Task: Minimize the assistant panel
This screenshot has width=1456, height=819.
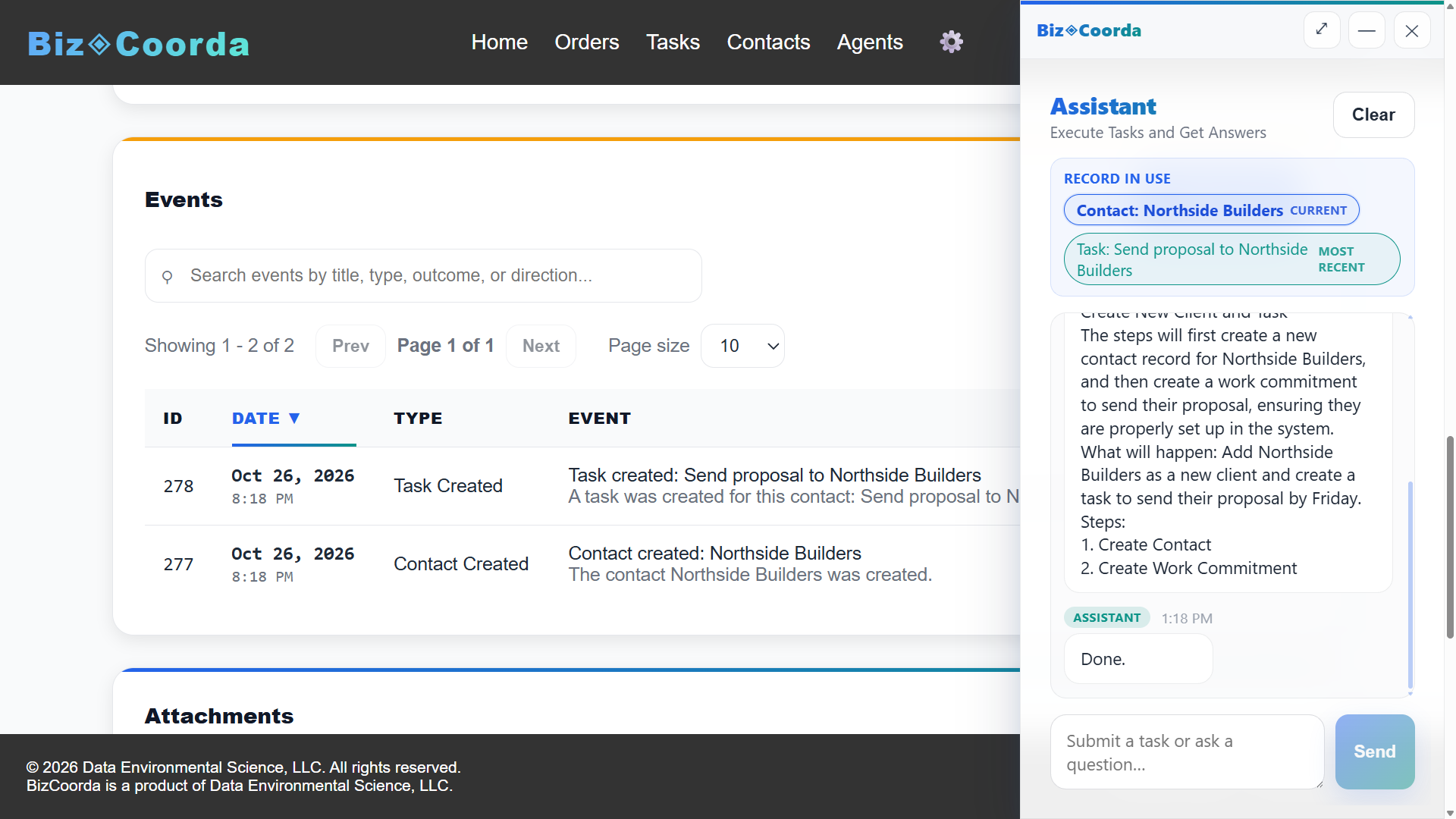Action: [x=1367, y=30]
